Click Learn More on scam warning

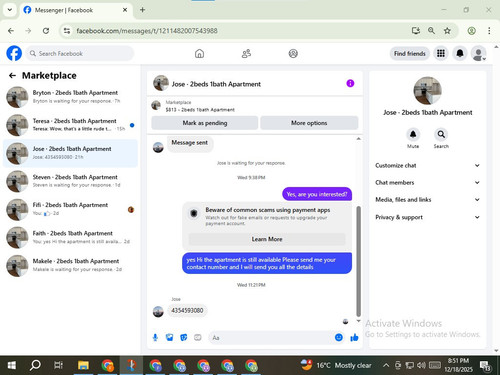[267, 239]
